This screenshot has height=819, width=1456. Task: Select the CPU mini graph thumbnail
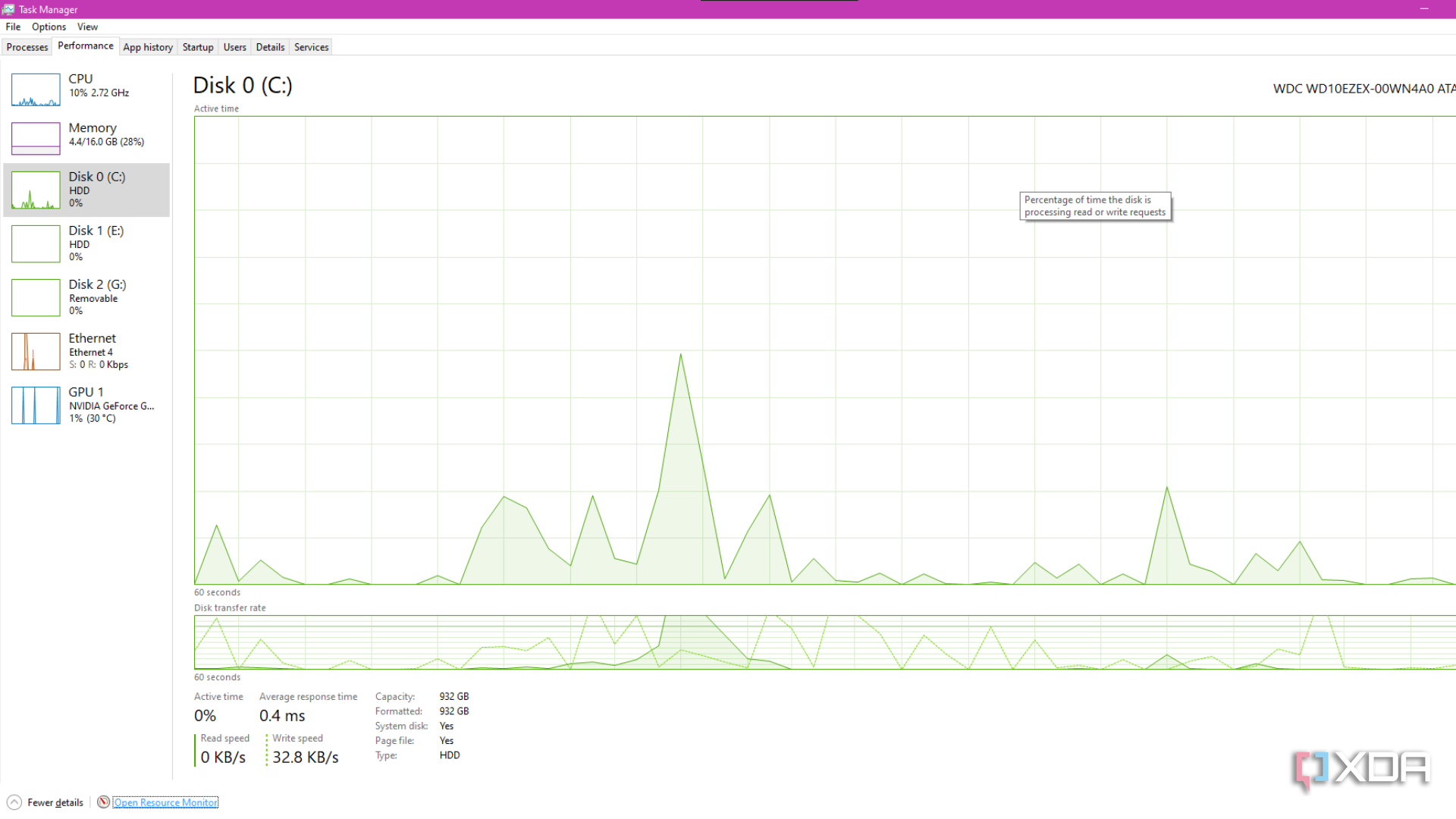(36, 89)
